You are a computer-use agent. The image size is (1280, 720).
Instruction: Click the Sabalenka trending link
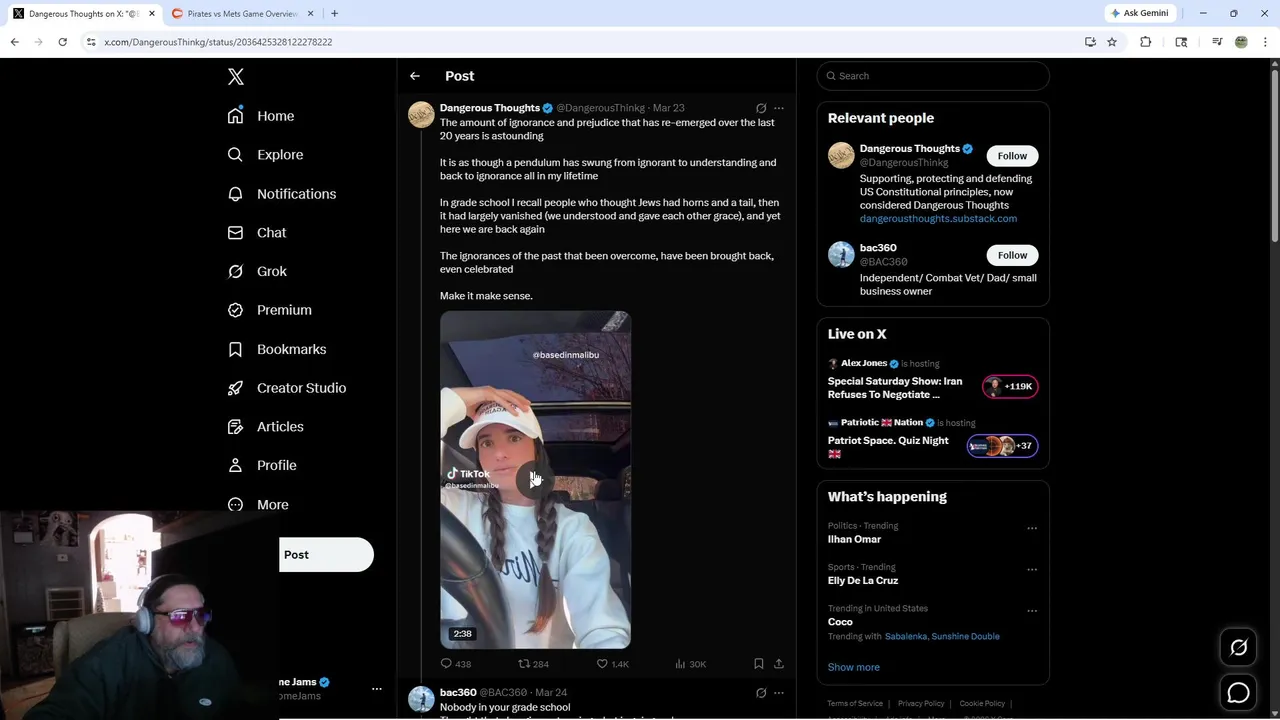click(x=906, y=637)
